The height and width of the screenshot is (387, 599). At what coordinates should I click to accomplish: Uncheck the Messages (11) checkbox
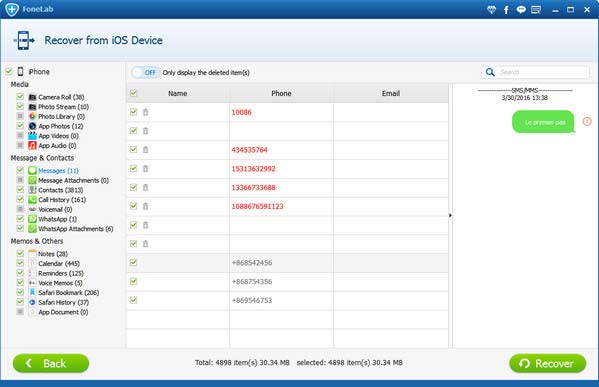(20, 170)
